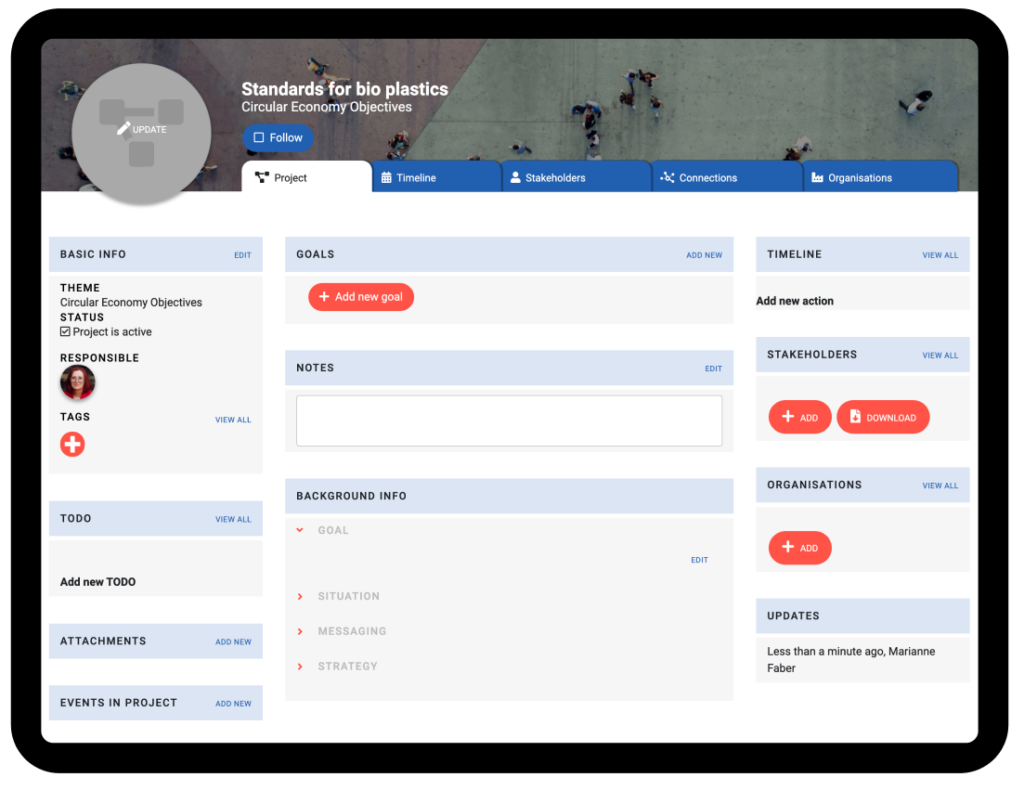Click the 'Standards for bio plastics' project title
Screen dimensions: 1024x790
point(345,89)
